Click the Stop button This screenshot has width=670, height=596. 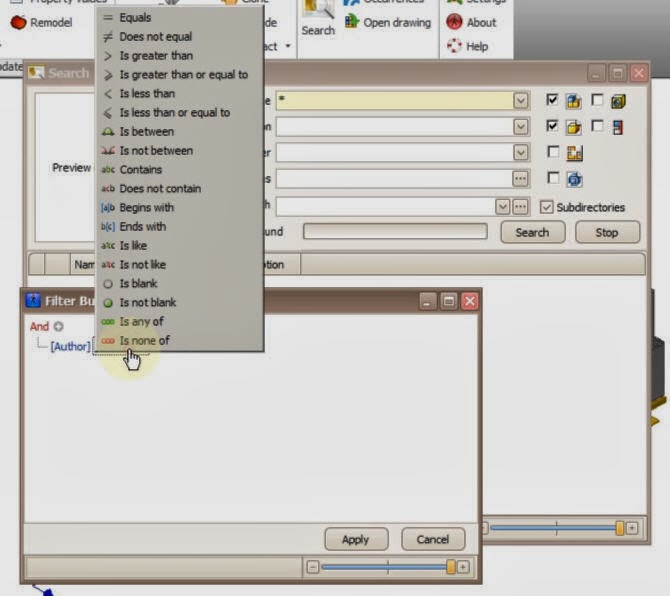607,232
